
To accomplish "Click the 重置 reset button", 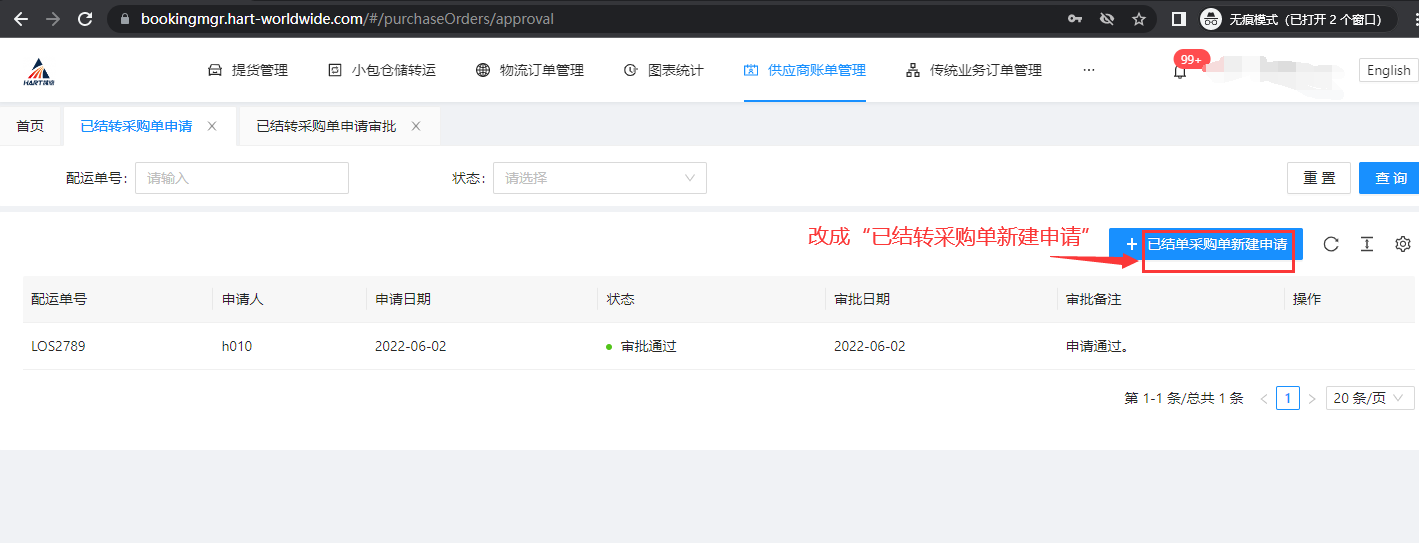I will (x=1319, y=178).
